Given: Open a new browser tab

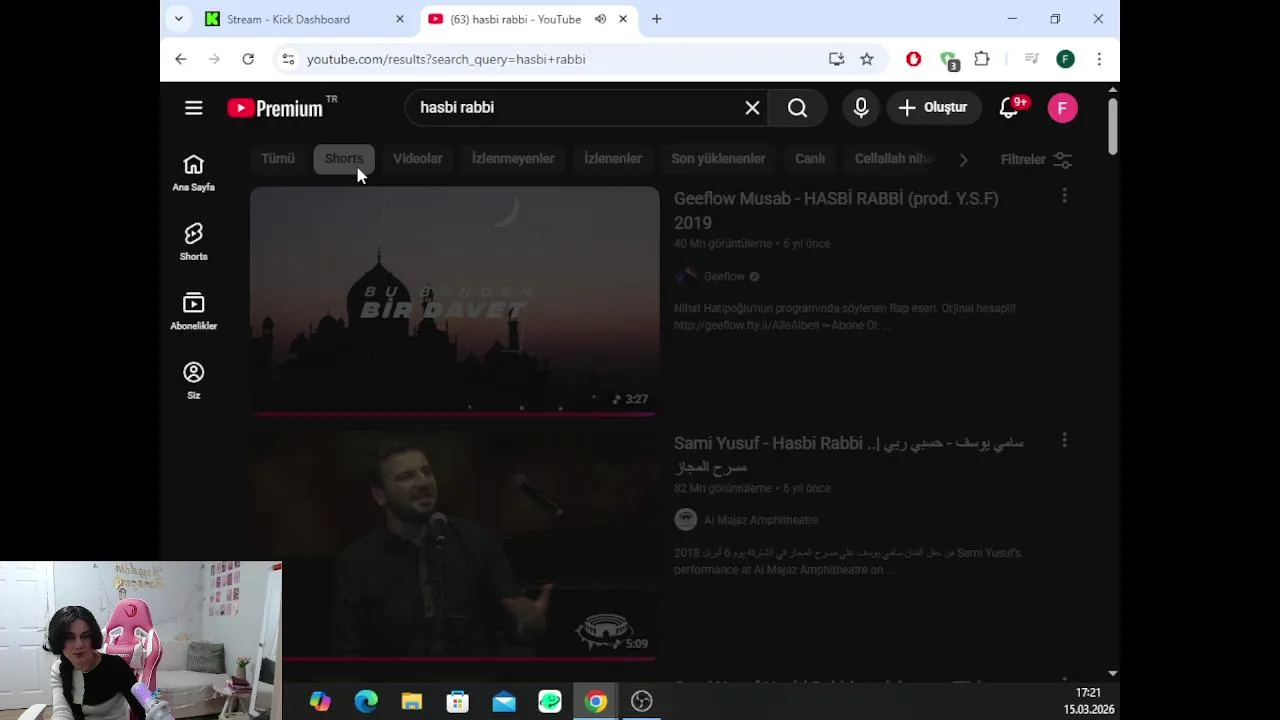Looking at the screenshot, I should point(657,19).
